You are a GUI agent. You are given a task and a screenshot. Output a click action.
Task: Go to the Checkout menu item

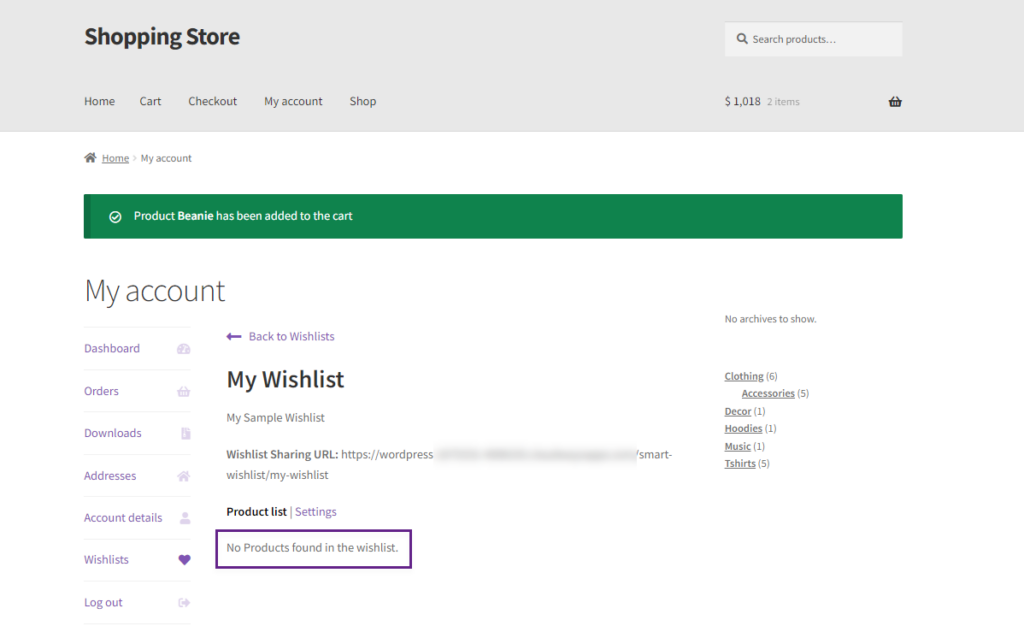[x=212, y=101]
